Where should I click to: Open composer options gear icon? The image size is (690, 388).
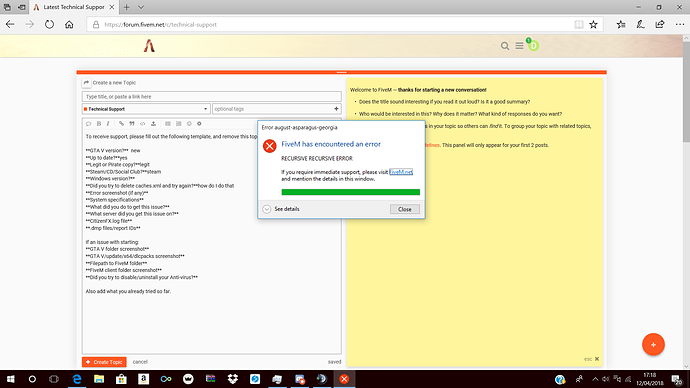(199, 124)
